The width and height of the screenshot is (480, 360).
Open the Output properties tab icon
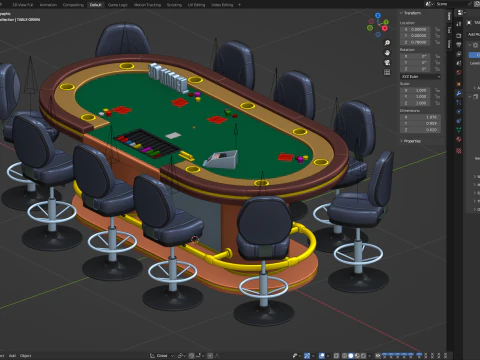pyautogui.click(x=459, y=45)
